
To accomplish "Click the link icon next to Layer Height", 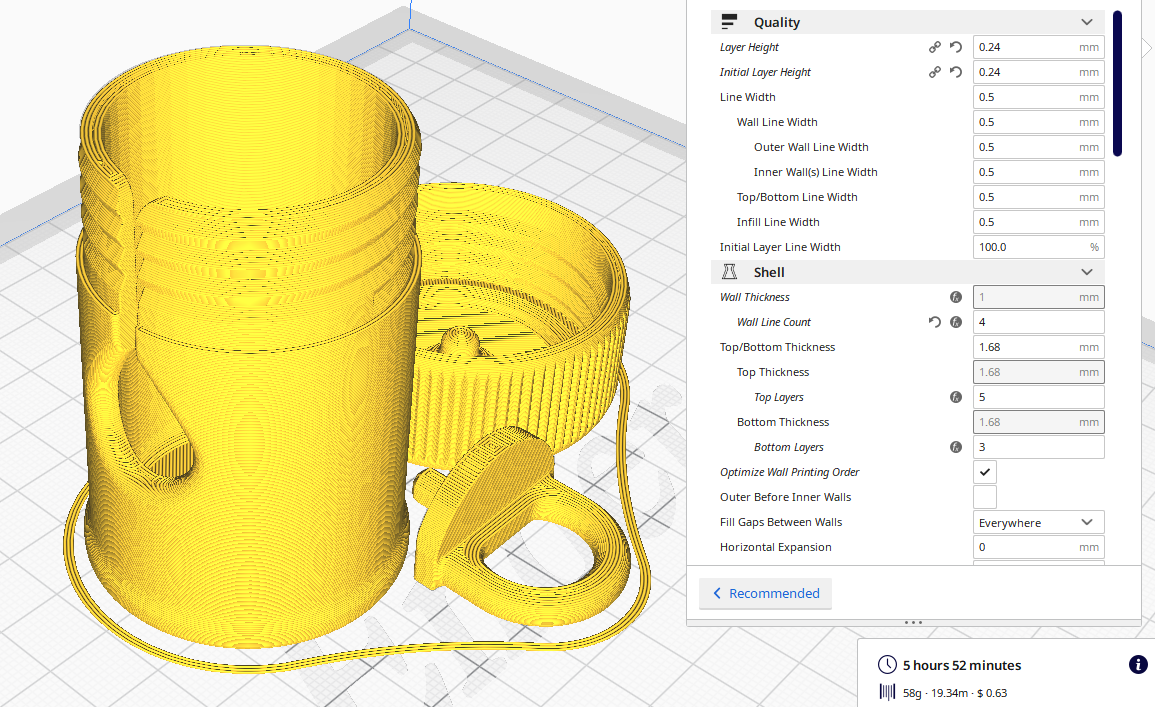I will pyautogui.click(x=935, y=46).
